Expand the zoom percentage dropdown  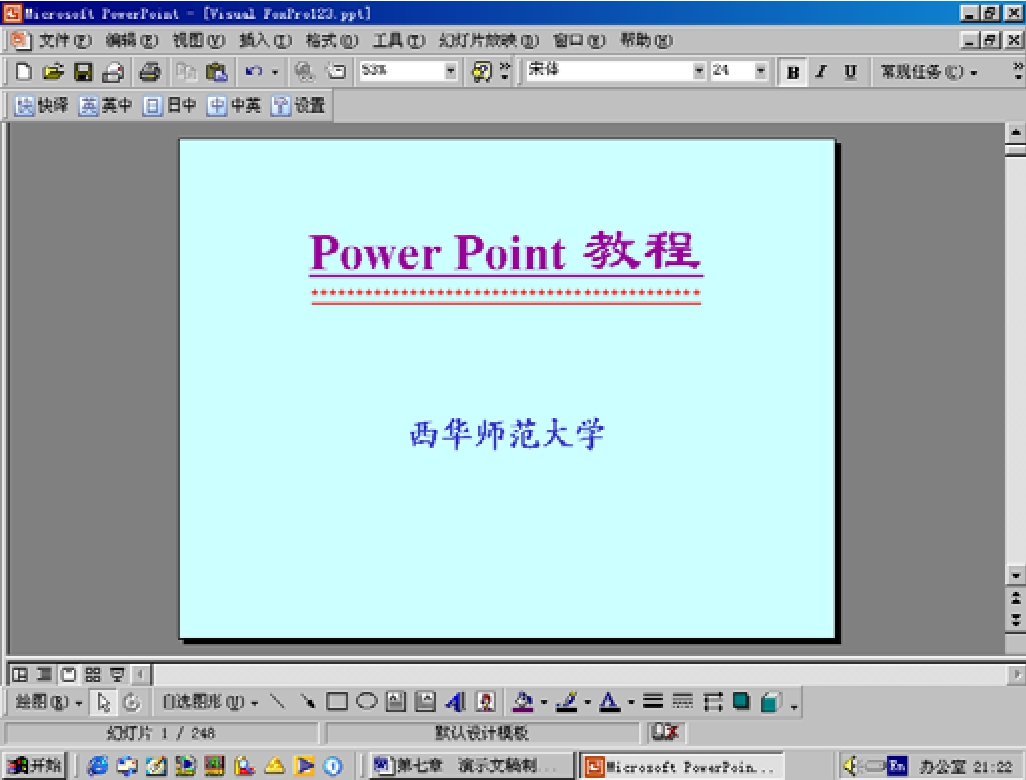(x=450, y=71)
